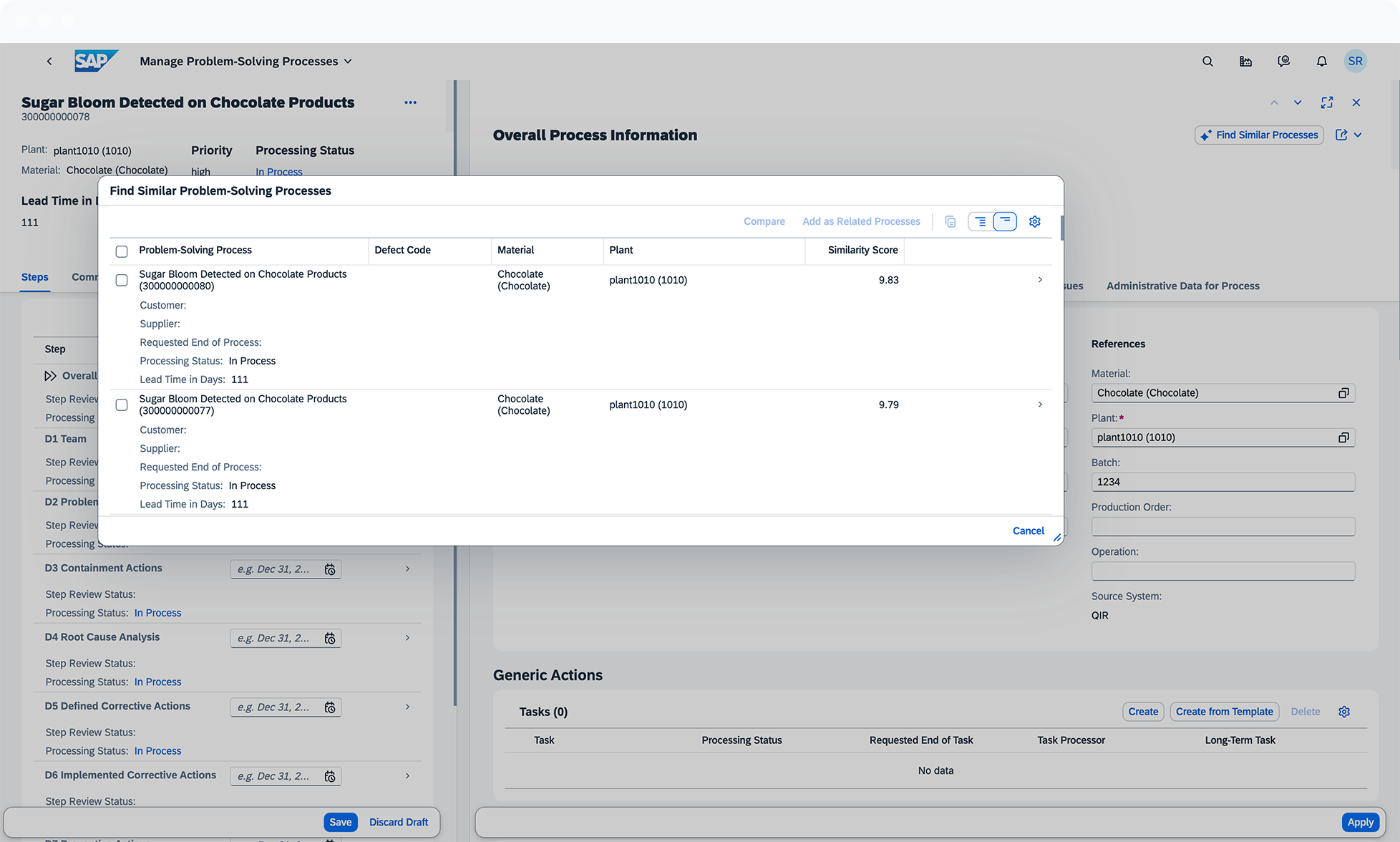
Task: Click Cancel in the dialog
Action: coord(1028,531)
